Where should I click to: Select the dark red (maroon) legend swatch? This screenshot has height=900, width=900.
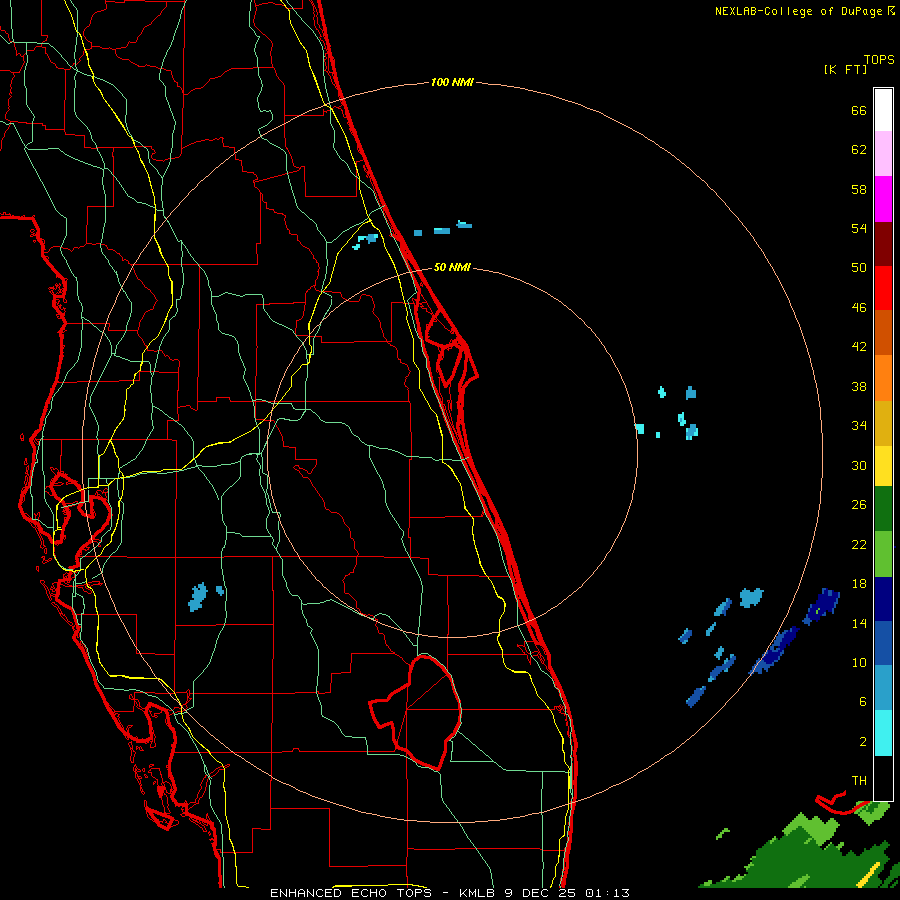click(x=883, y=244)
